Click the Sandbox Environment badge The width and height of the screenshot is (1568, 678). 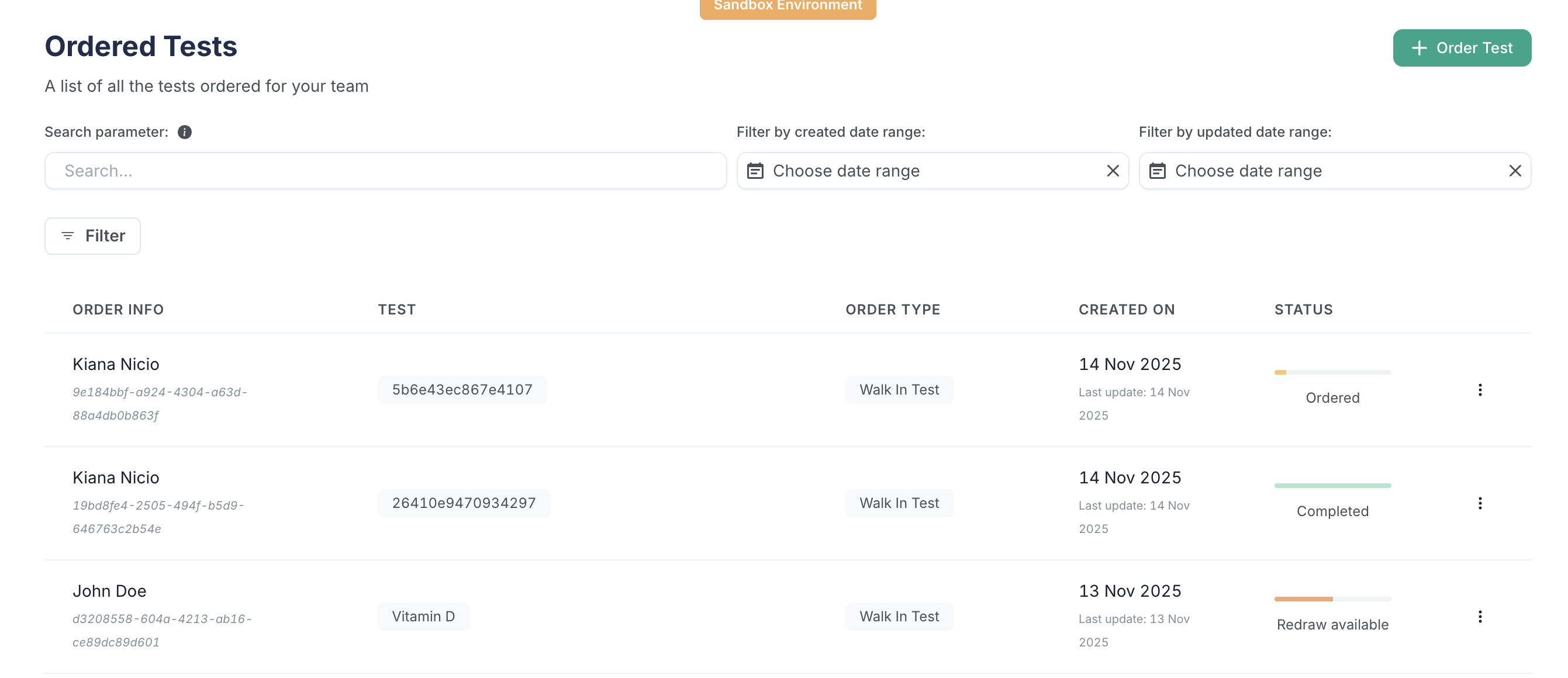[x=787, y=6]
